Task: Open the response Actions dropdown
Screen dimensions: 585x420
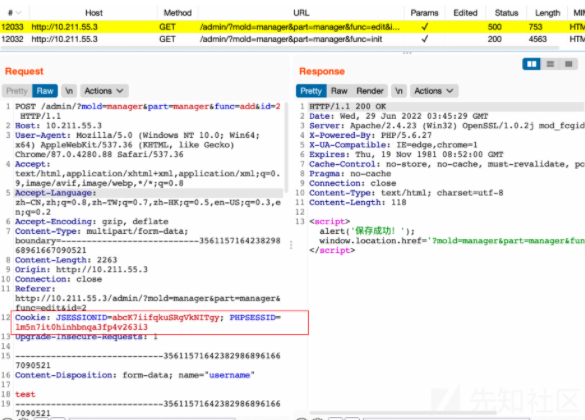Action: (434, 91)
